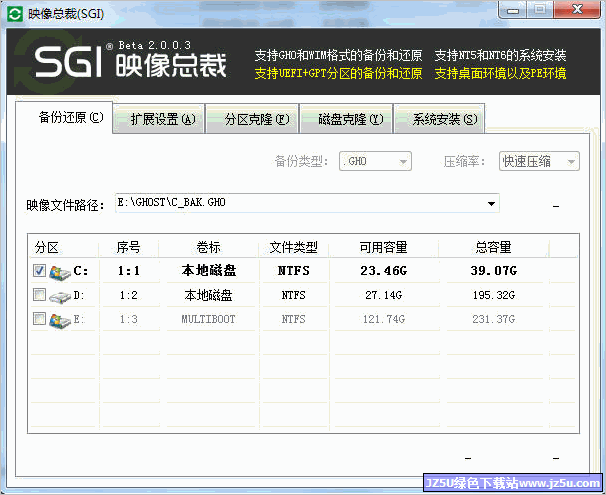
Task: Click the NTFS type in E: row
Action: [x=293, y=320]
